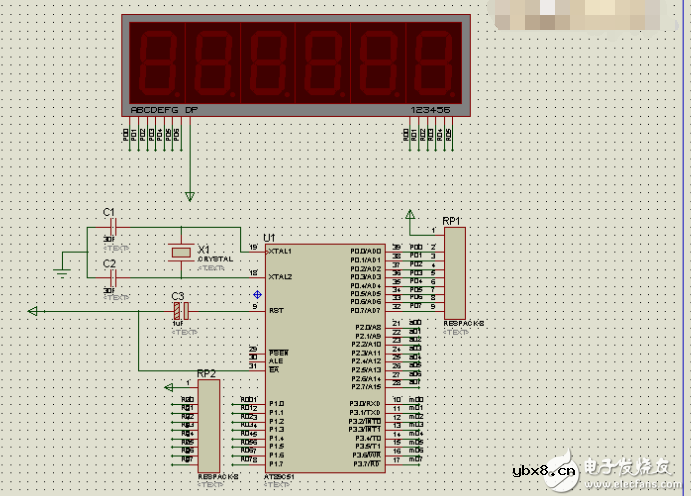
Task: Select the C2 capacitor symbol
Action: pos(111,276)
